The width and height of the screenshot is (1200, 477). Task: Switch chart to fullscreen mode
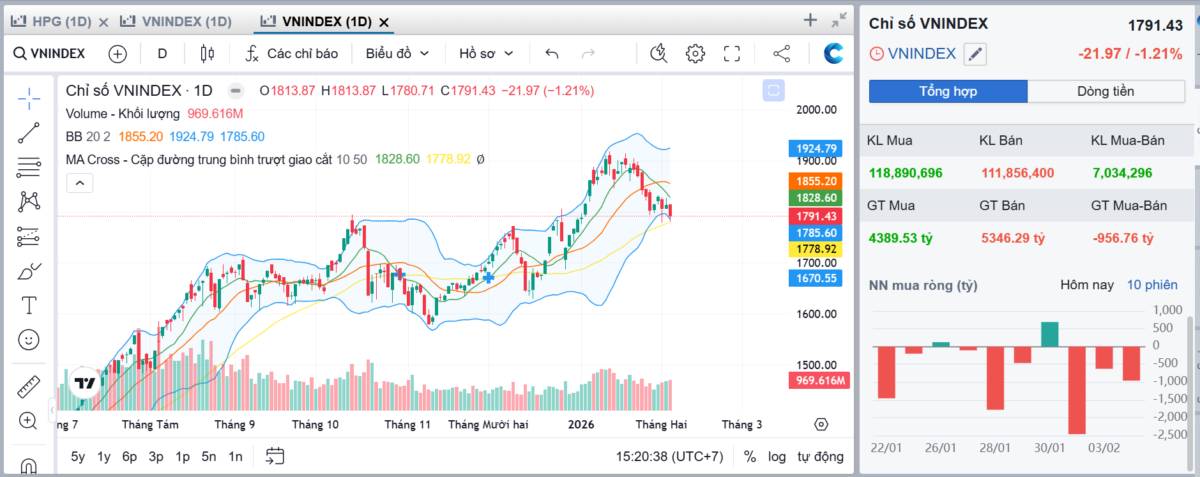[x=732, y=53]
